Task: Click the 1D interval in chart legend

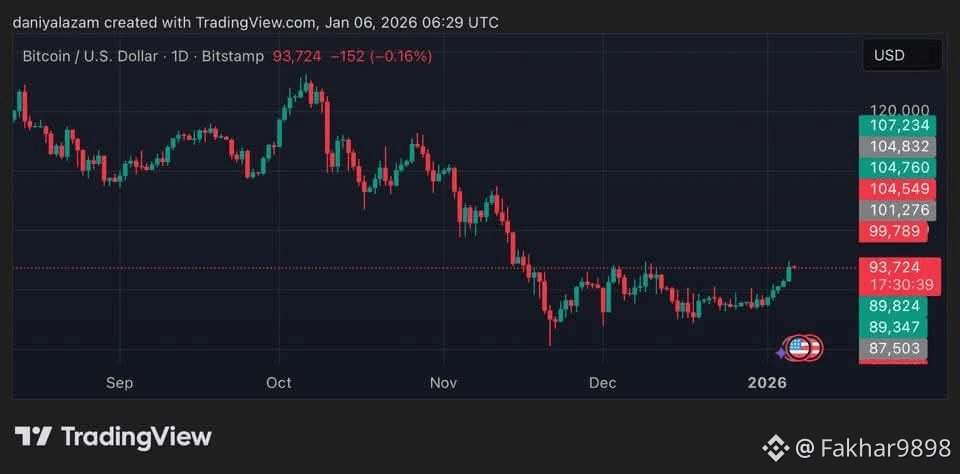Action: pos(179,56)
